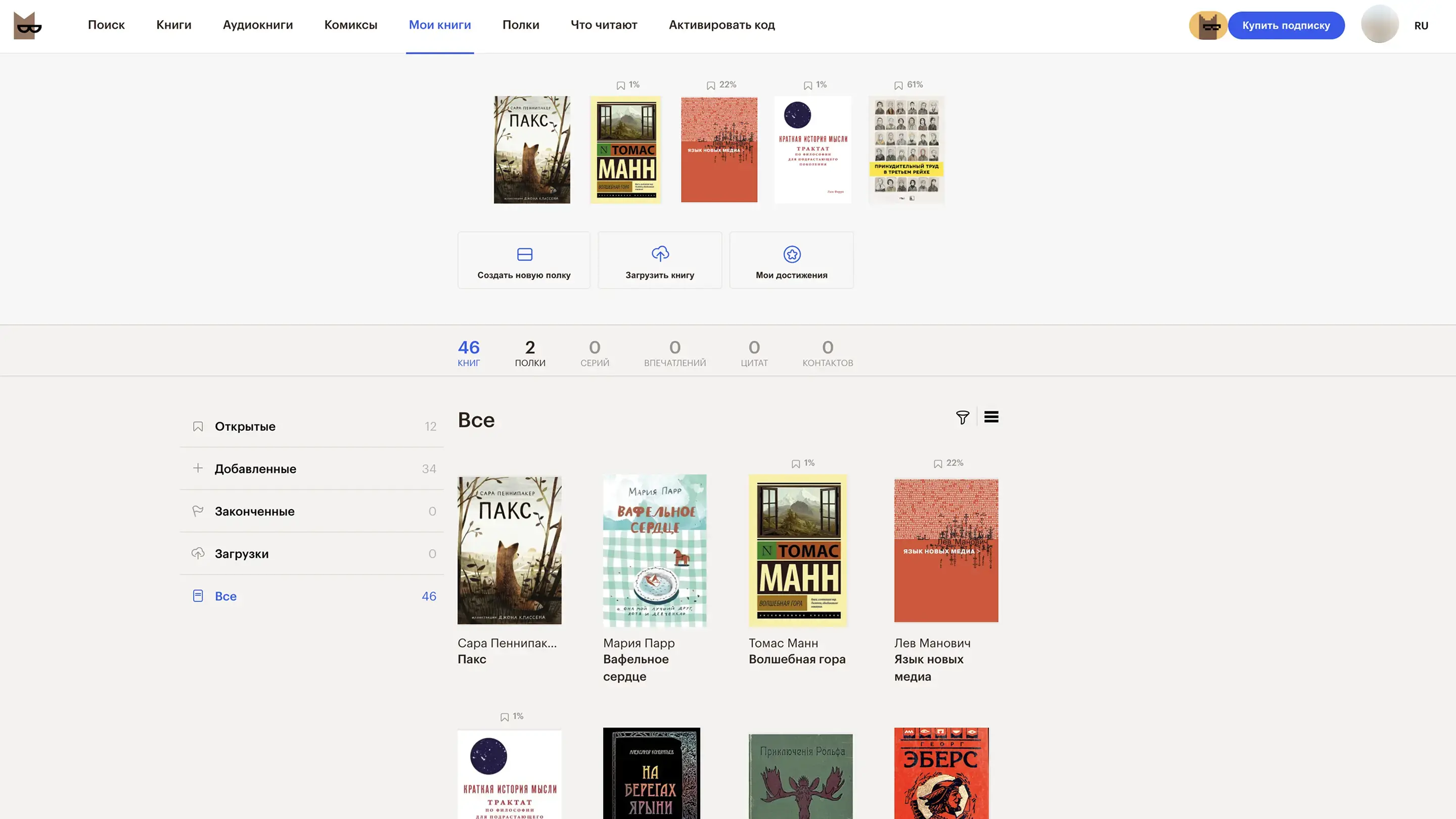Click pixel cat subscription icon
This screenshot has height=819, width=1456.
(x=1208, y=25)
